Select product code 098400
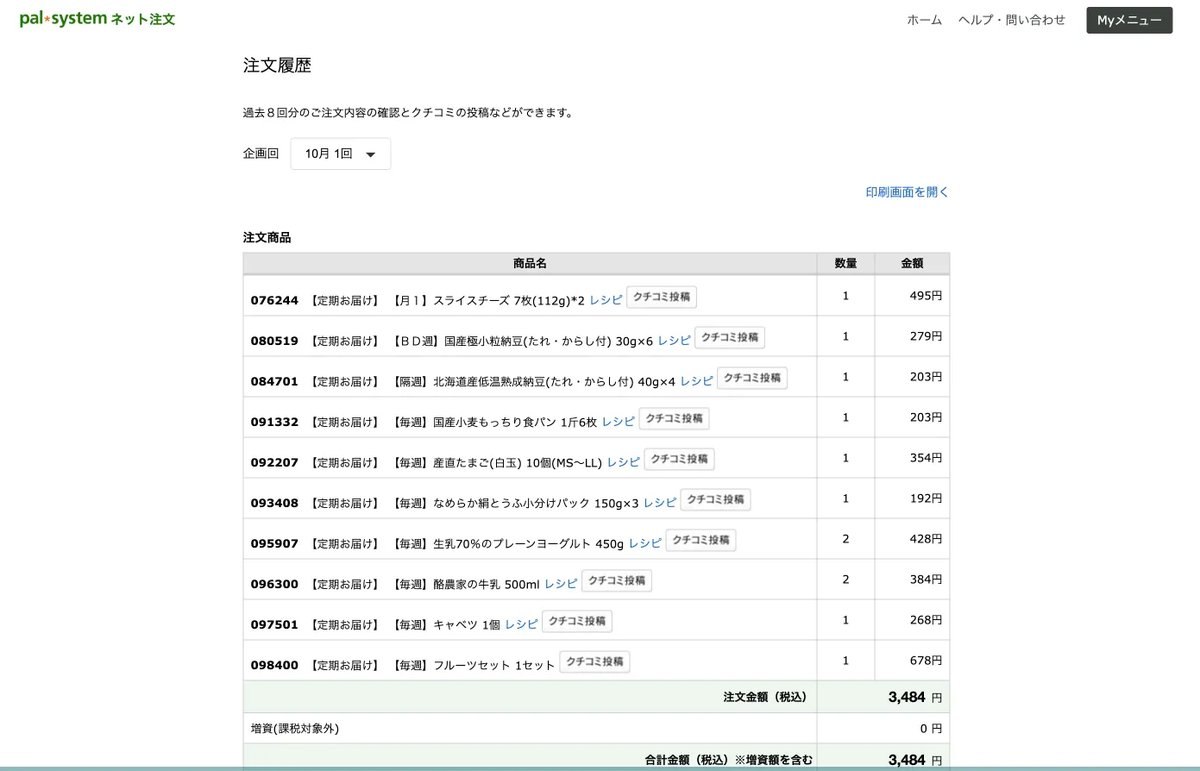This screenshot has height=771, width=1200. pos(274,664)
